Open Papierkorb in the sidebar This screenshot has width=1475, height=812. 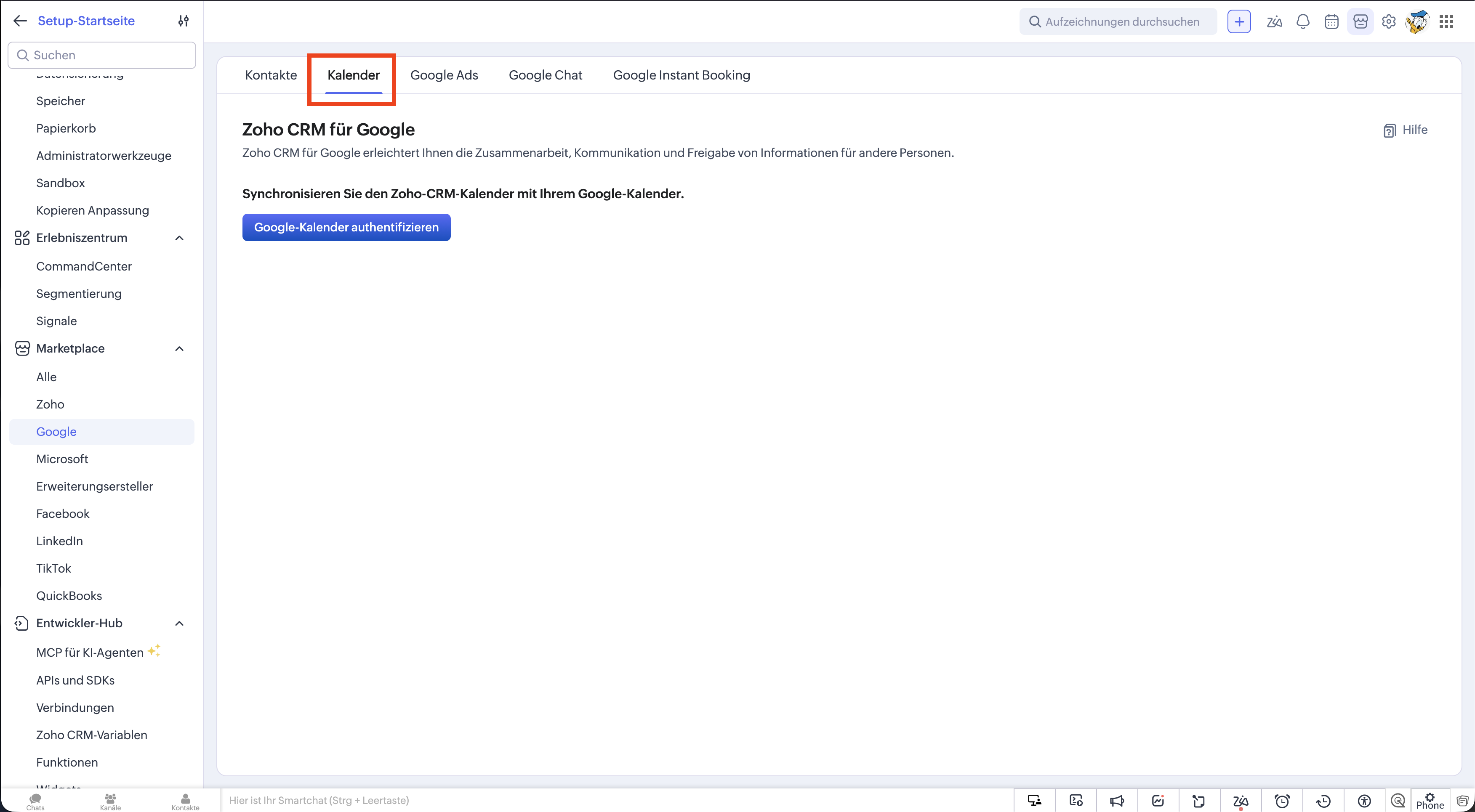point(66,129)
